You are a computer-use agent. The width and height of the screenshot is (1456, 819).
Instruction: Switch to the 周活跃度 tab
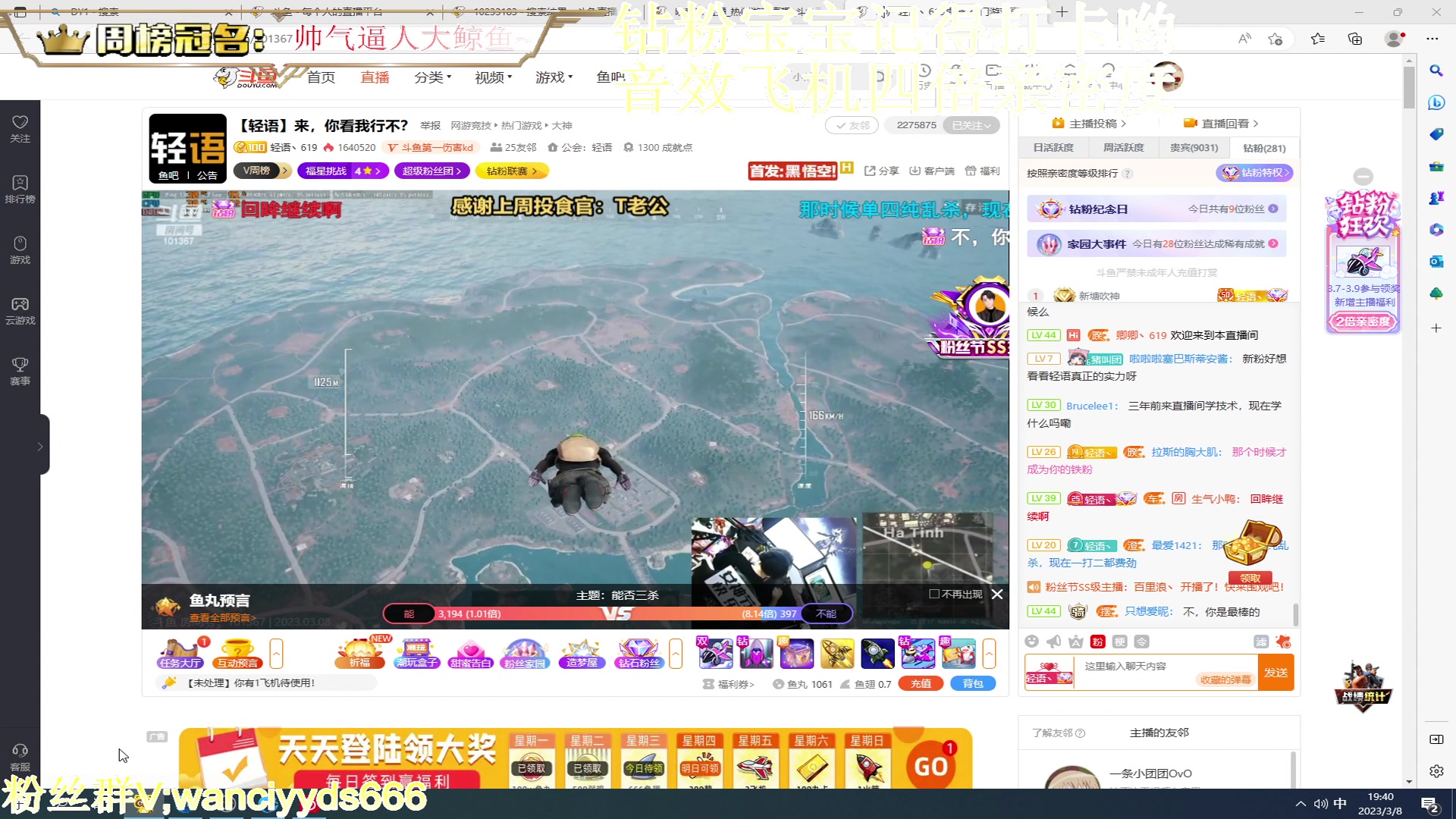click(x=1123, y=148)
